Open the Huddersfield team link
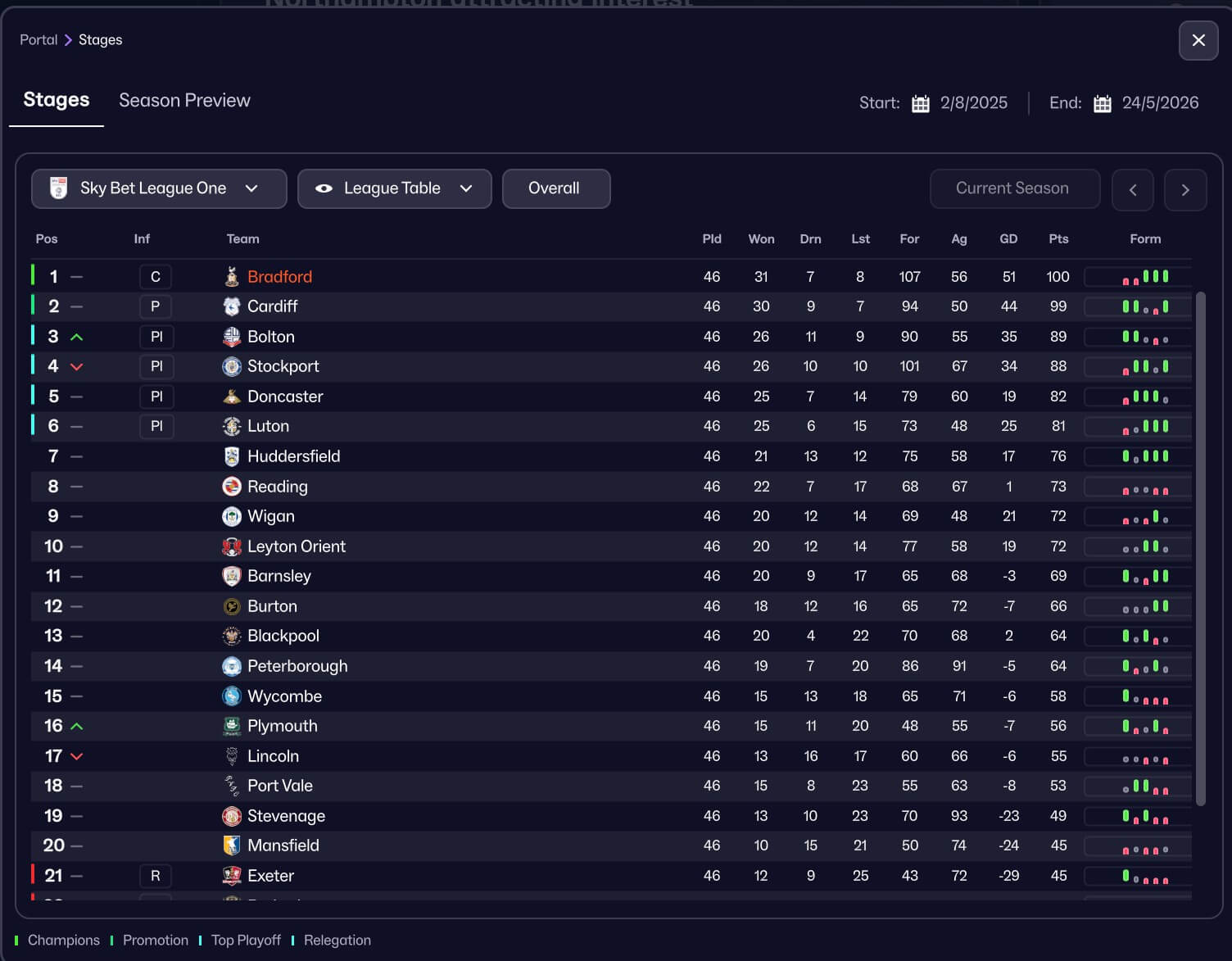 293,456
